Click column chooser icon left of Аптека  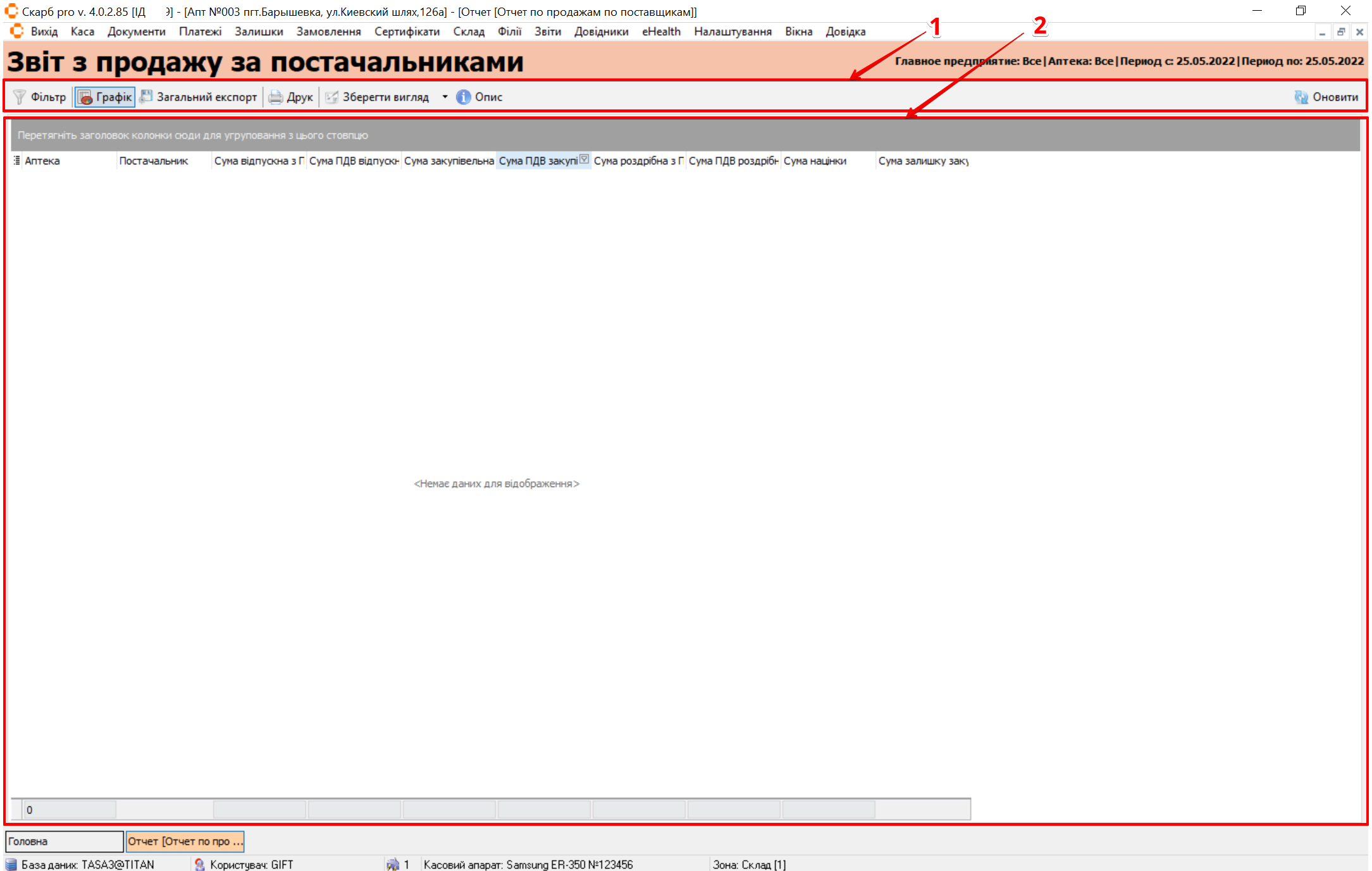17,161
